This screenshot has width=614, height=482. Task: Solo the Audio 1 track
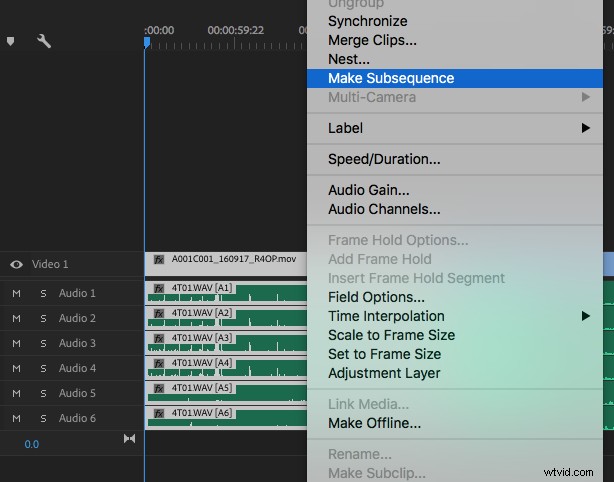(43, 293)
